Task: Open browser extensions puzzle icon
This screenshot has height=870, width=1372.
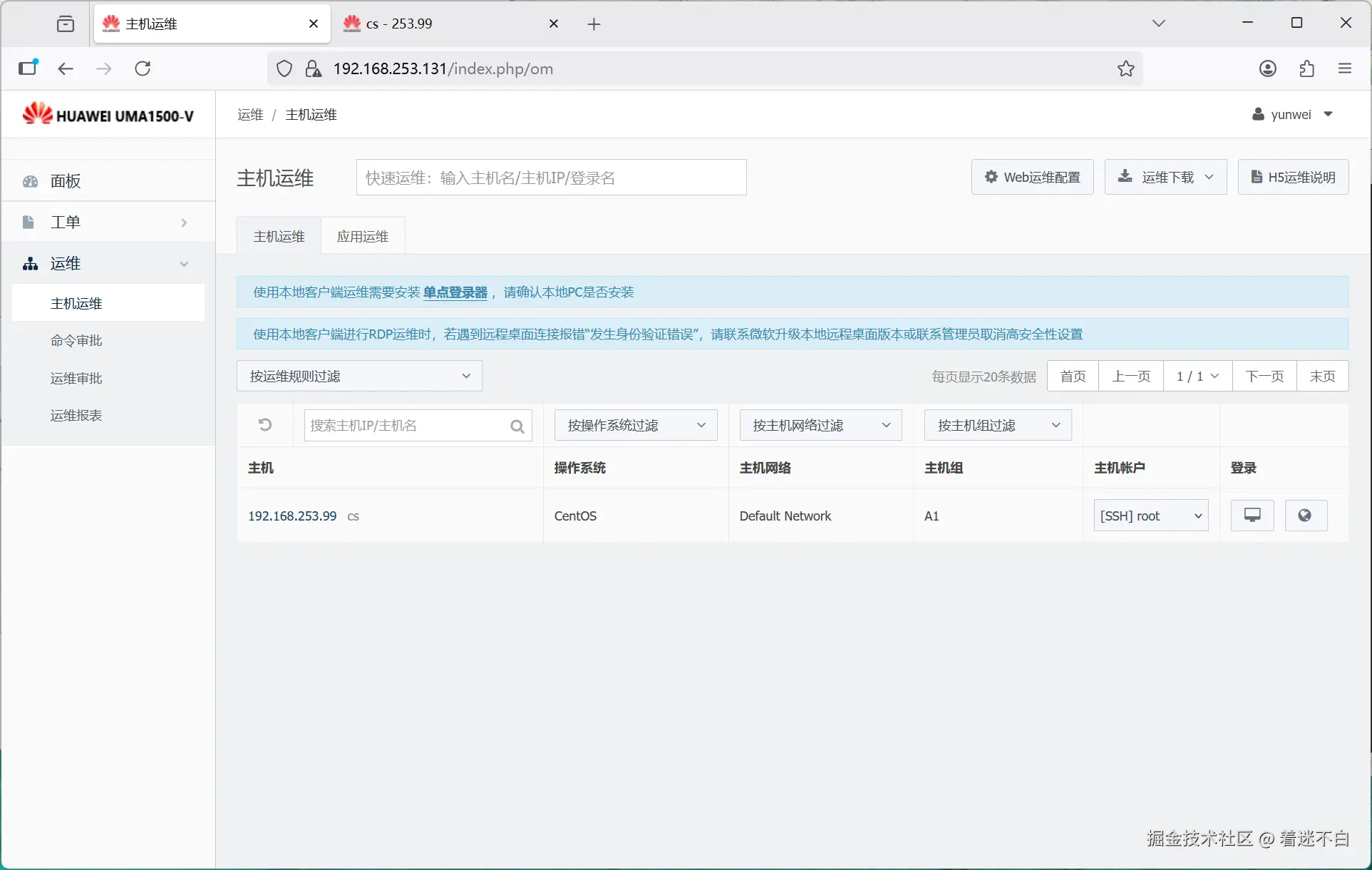Action: pos(1306,68)
